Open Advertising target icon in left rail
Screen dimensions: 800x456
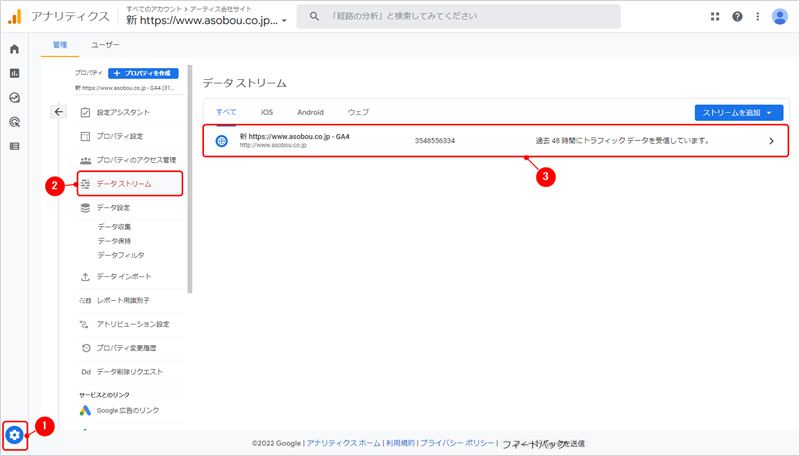[x=14, y=122]
